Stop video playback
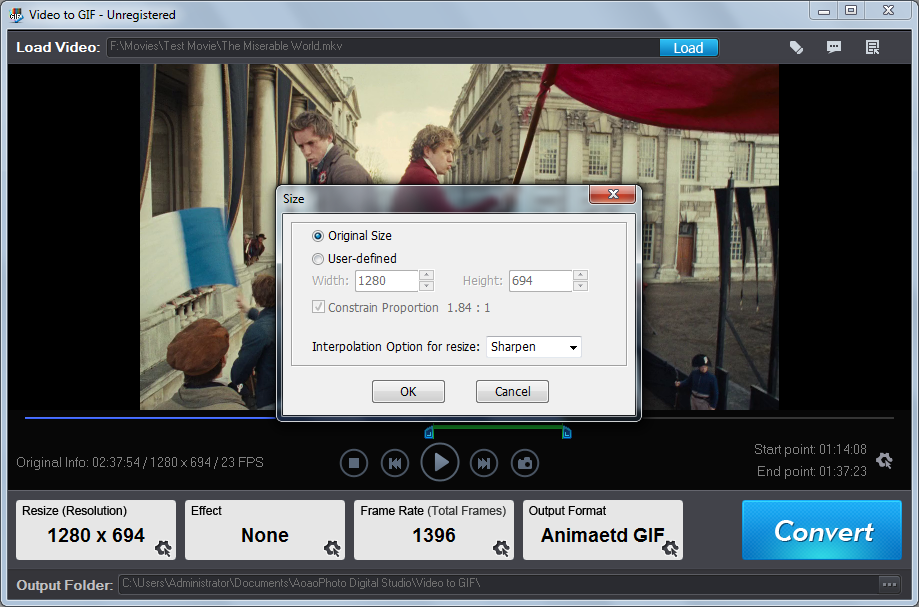Screen dimensions: 919x607 point(354,463)
